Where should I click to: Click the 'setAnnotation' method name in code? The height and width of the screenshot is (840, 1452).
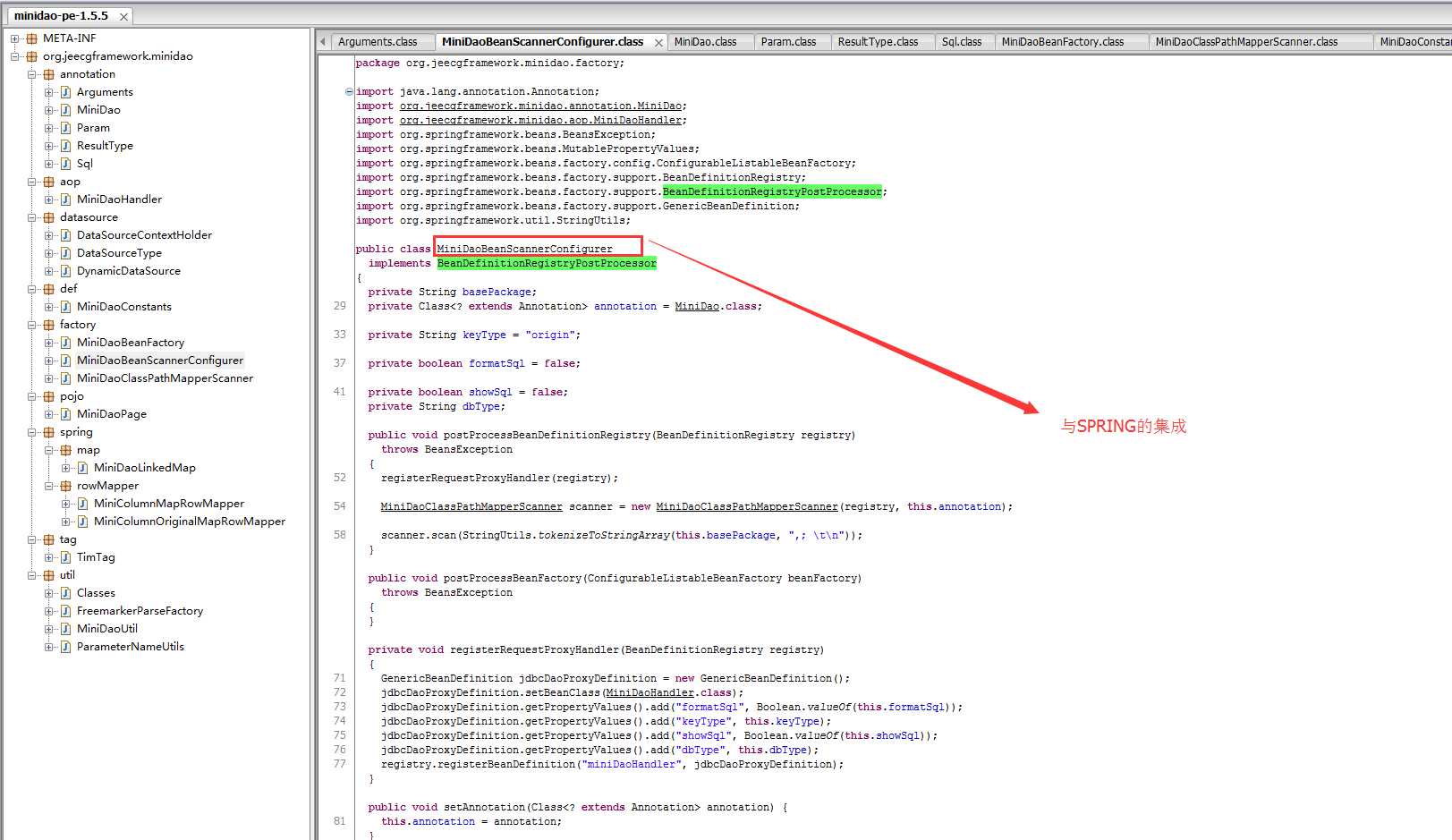click(484, 807)
